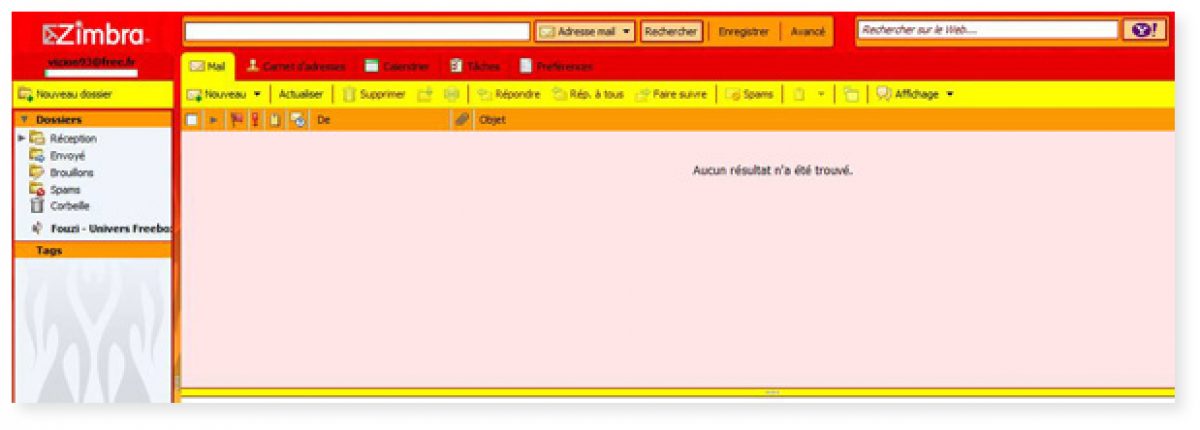Open the Préférences tab

pos(556,66)
